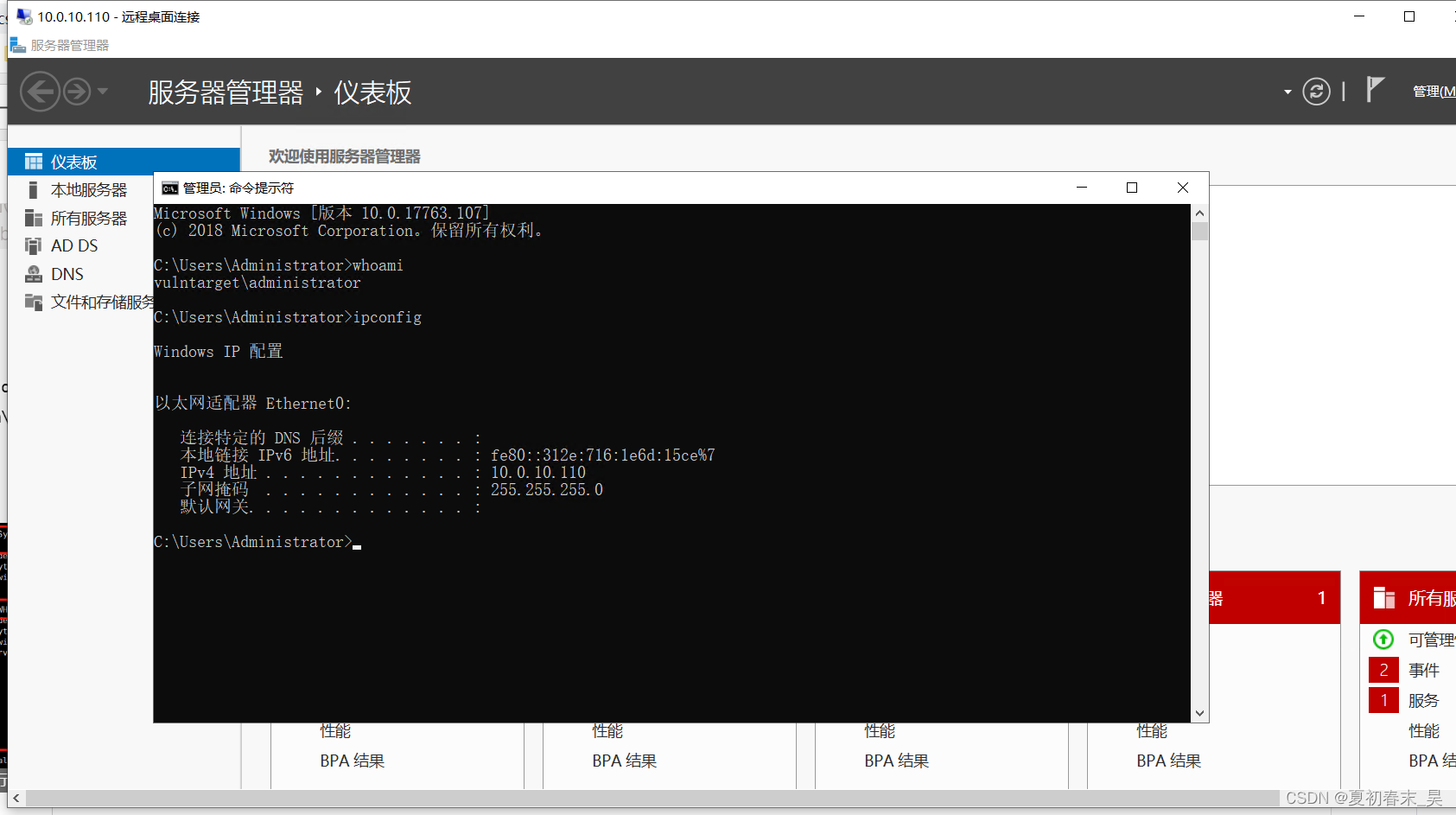Open 性能 in the 所有服务器 tile

tap(1424, 730)
